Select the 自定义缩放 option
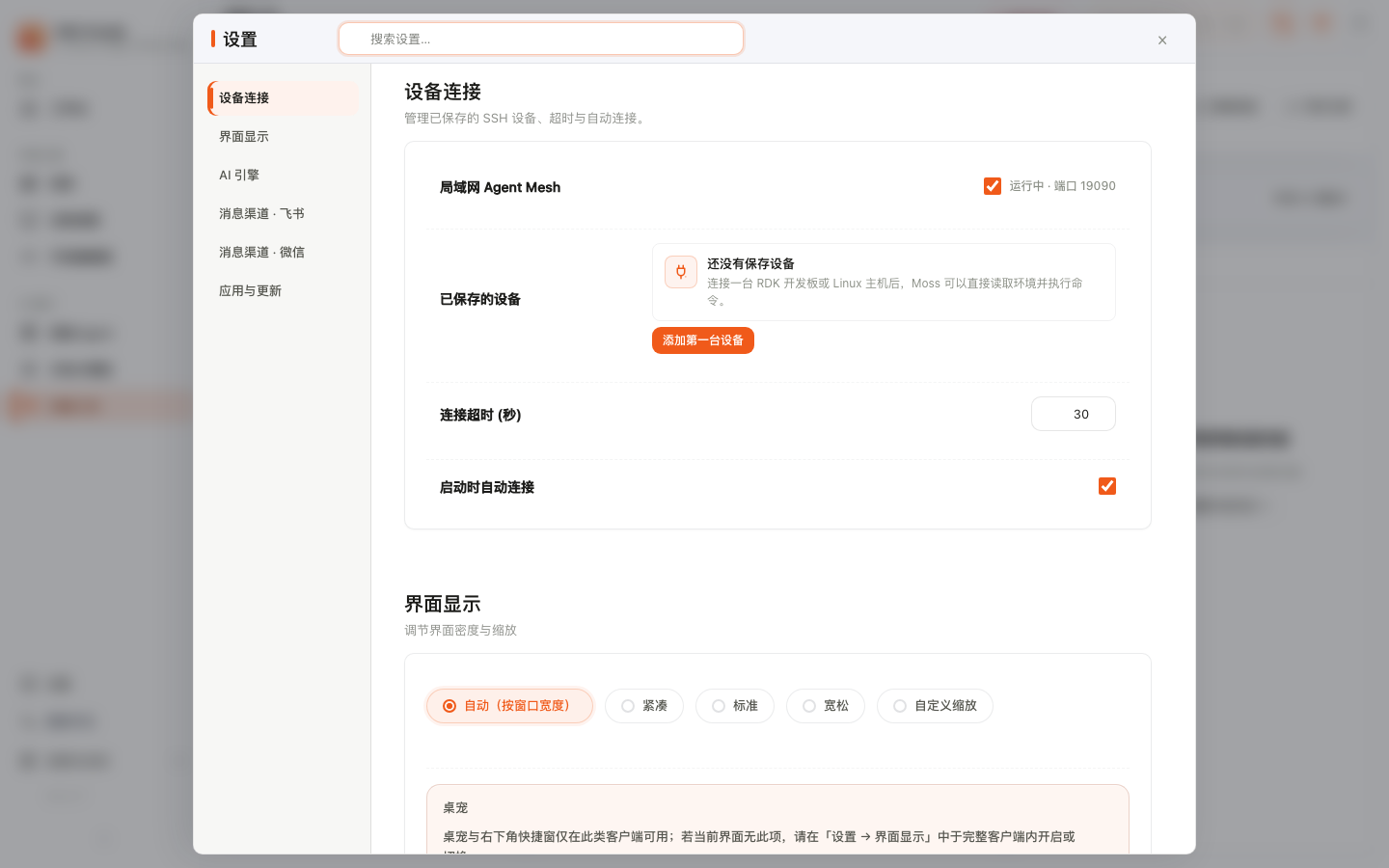This screenshot has width=1389, height=868. (x=935, y=706)
